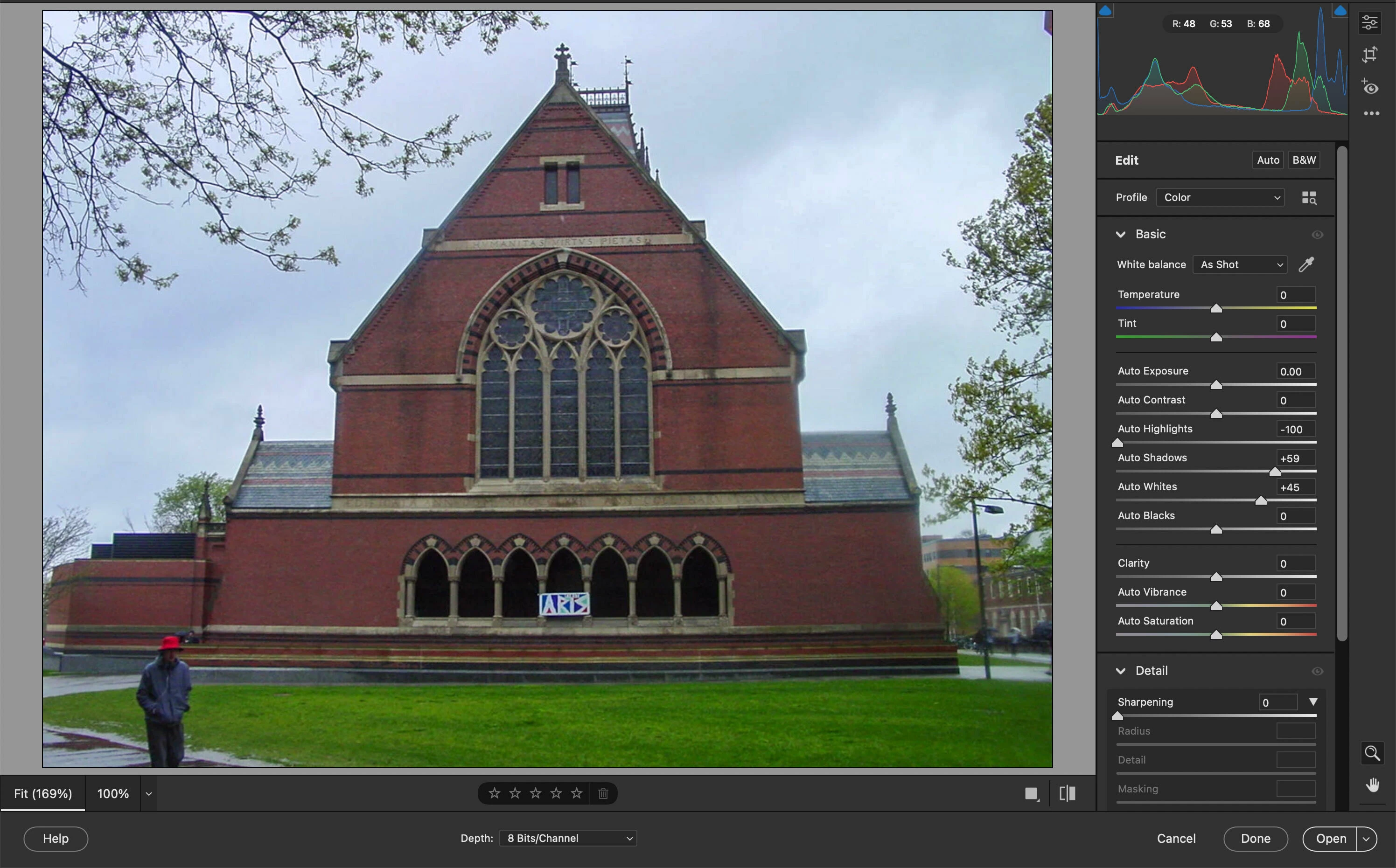1396x868 pixels.
Task: Collapse the Basic section chevron
Action: point(1120,234)
